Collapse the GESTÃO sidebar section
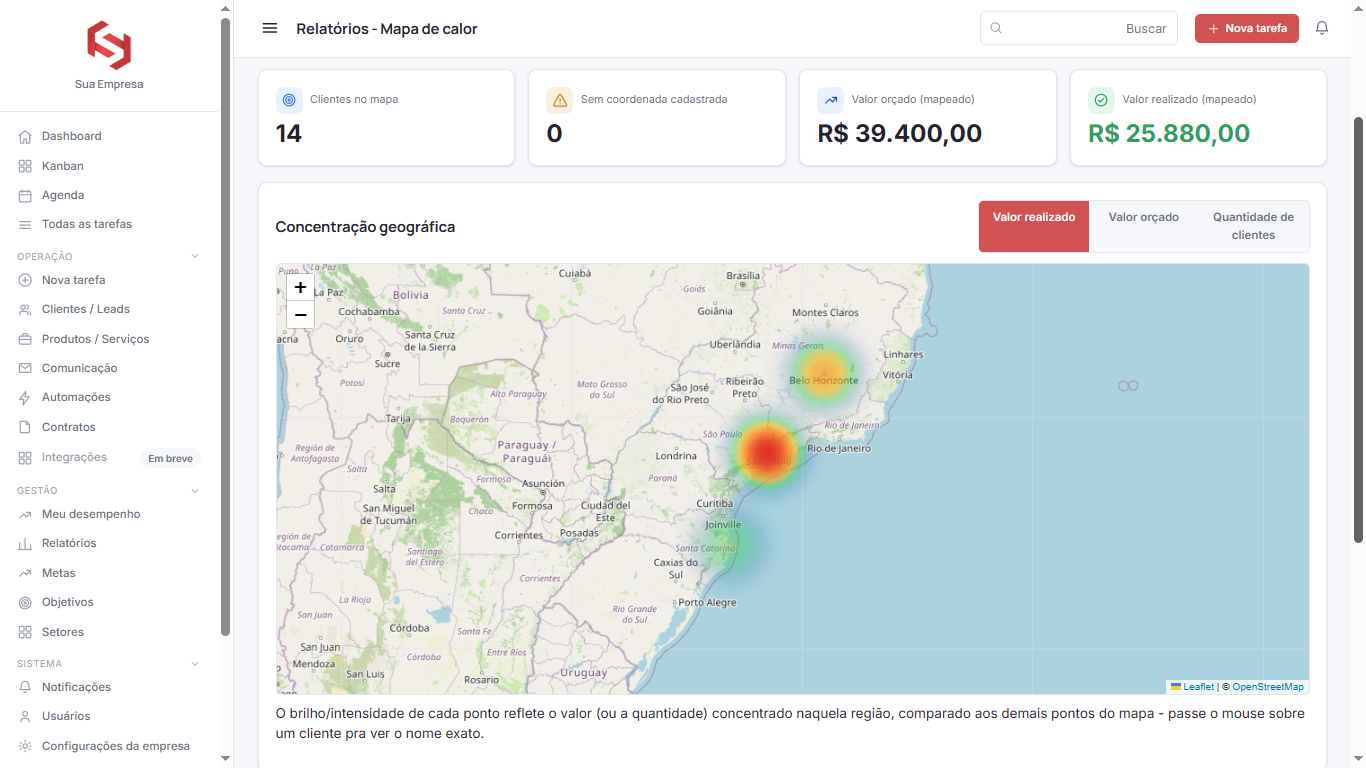This screenshot has width=1366, height=768. coord(195,491)
